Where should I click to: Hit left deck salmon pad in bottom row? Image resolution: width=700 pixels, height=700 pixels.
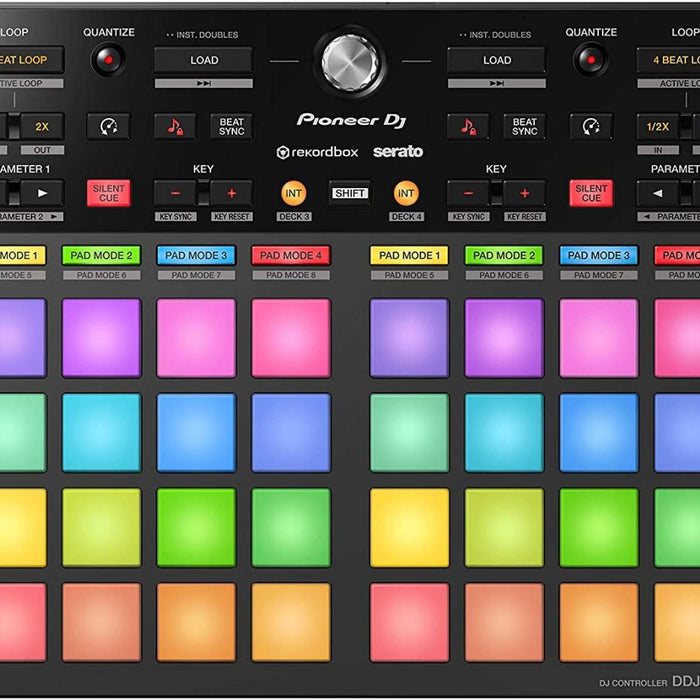[x=102, y=622]
